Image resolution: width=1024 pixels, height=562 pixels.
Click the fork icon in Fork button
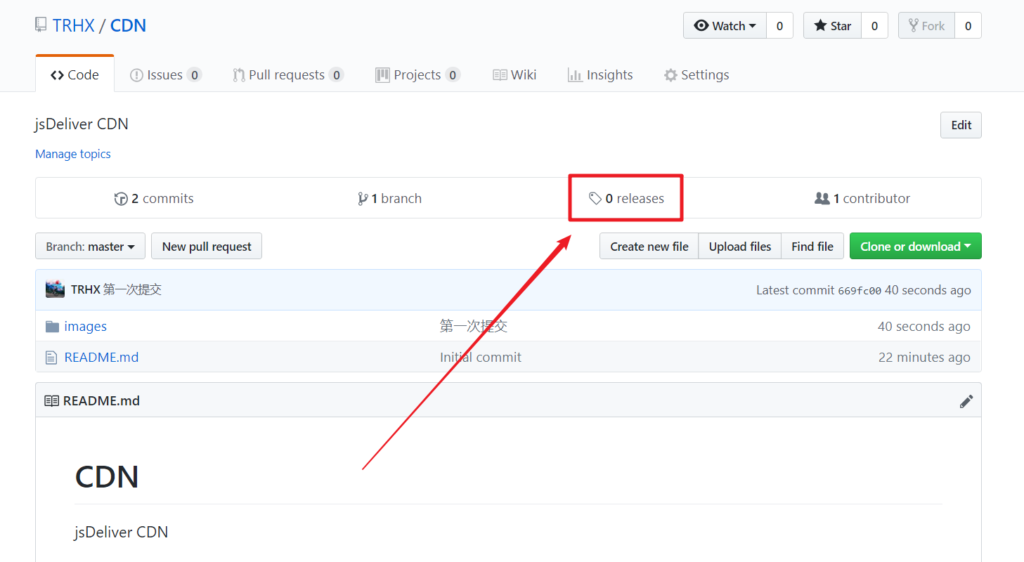pyautogui.click(x=913, y=25)
